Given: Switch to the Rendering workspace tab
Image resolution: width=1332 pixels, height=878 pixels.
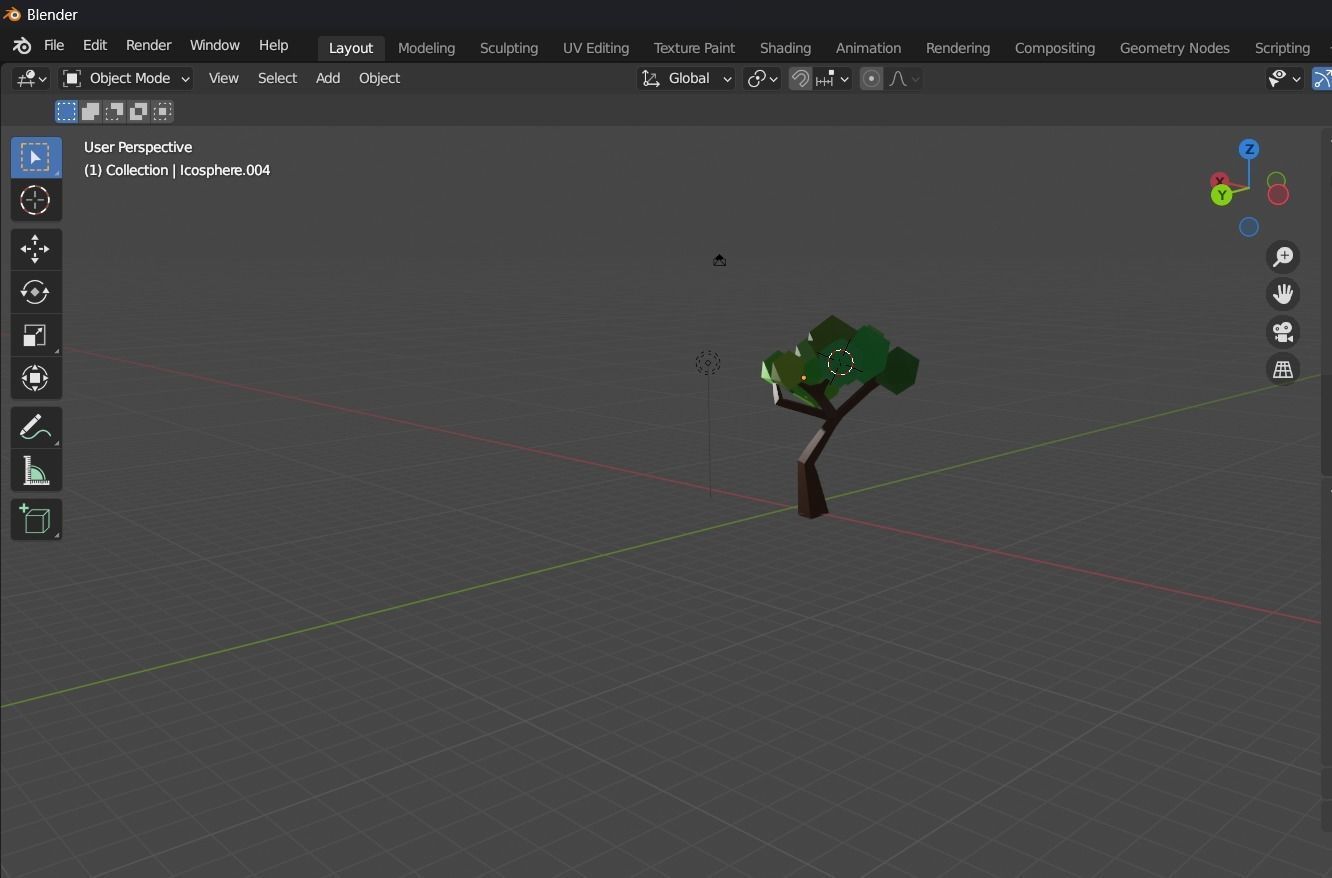Looking at the screenshot, I should tap(958, 48).
